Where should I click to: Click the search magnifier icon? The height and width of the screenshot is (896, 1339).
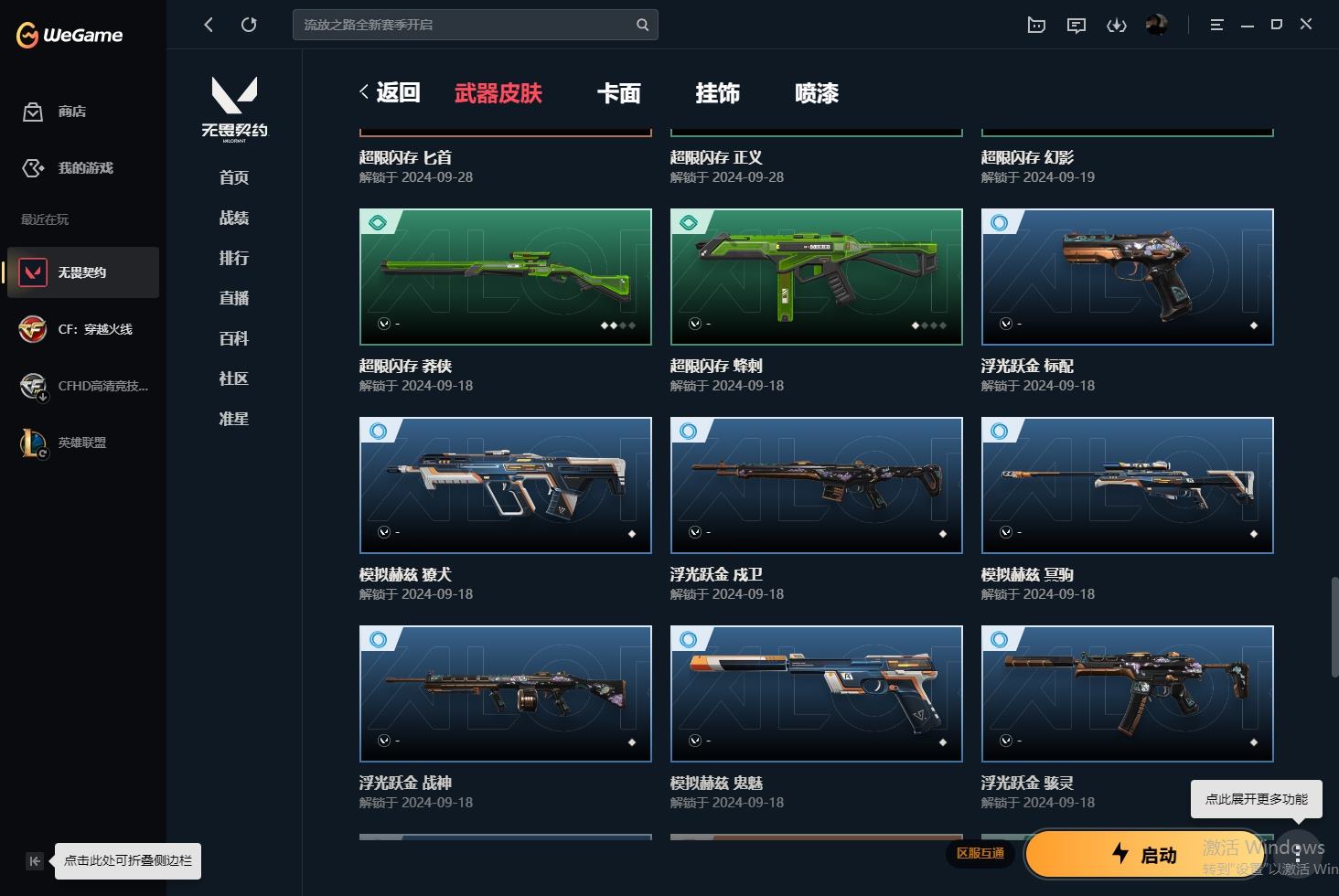click(x=643, y=25)
